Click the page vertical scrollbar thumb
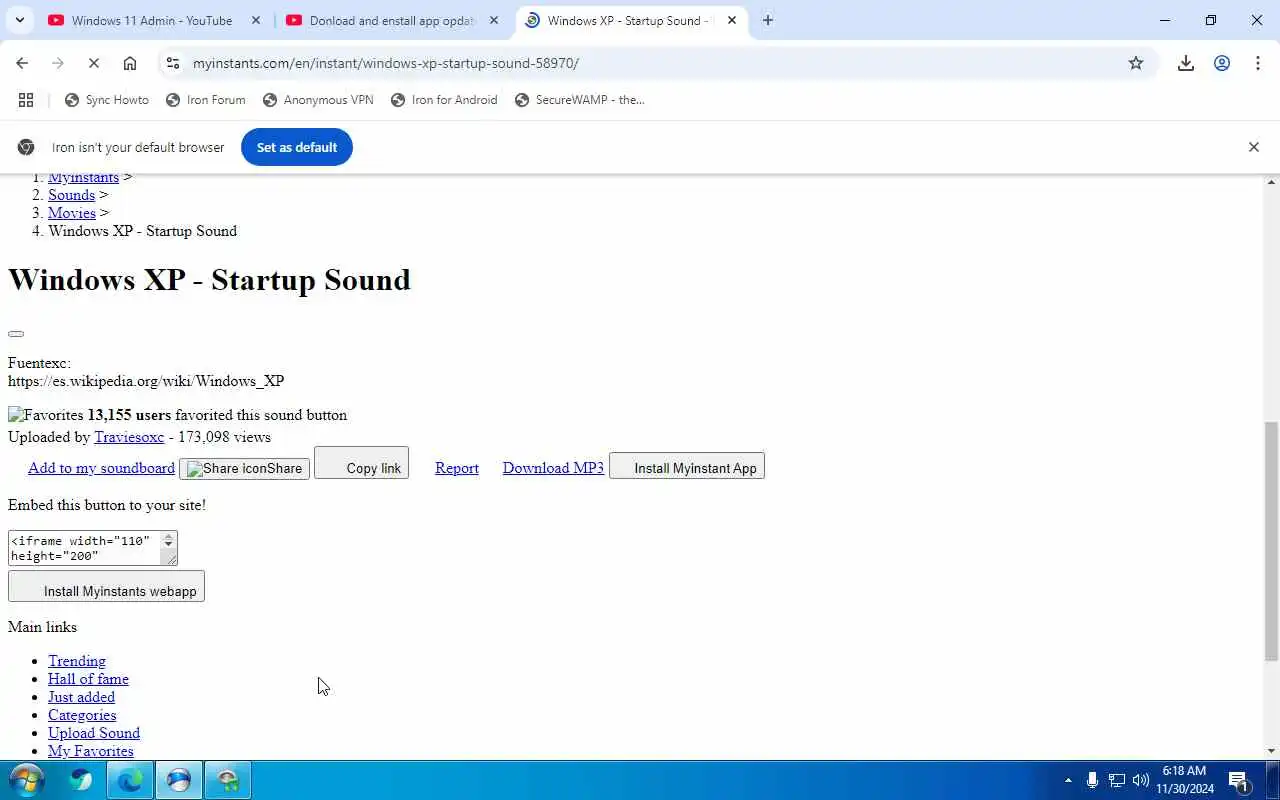 (x=1271, y=541)
